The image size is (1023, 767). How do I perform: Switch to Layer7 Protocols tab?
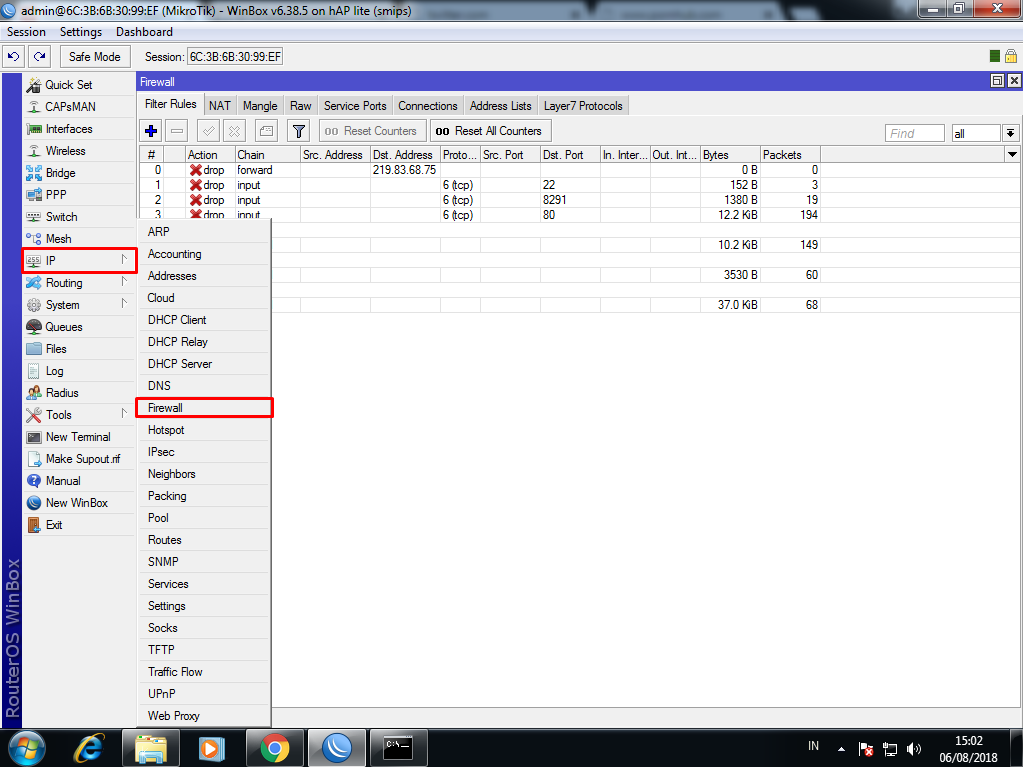[x=583, y=106]
